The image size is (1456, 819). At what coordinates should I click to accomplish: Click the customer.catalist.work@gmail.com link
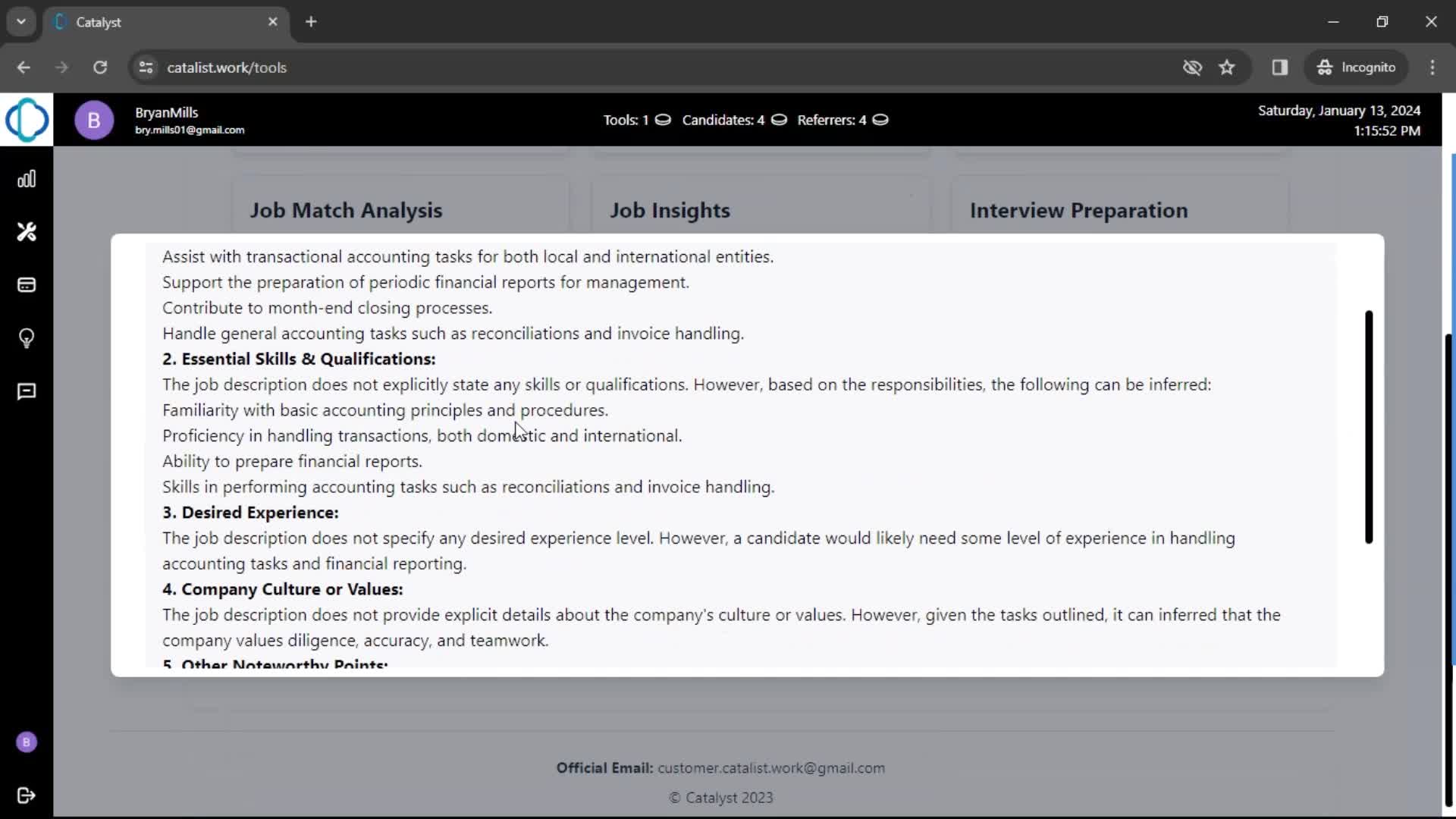click(x=771, y=768)
